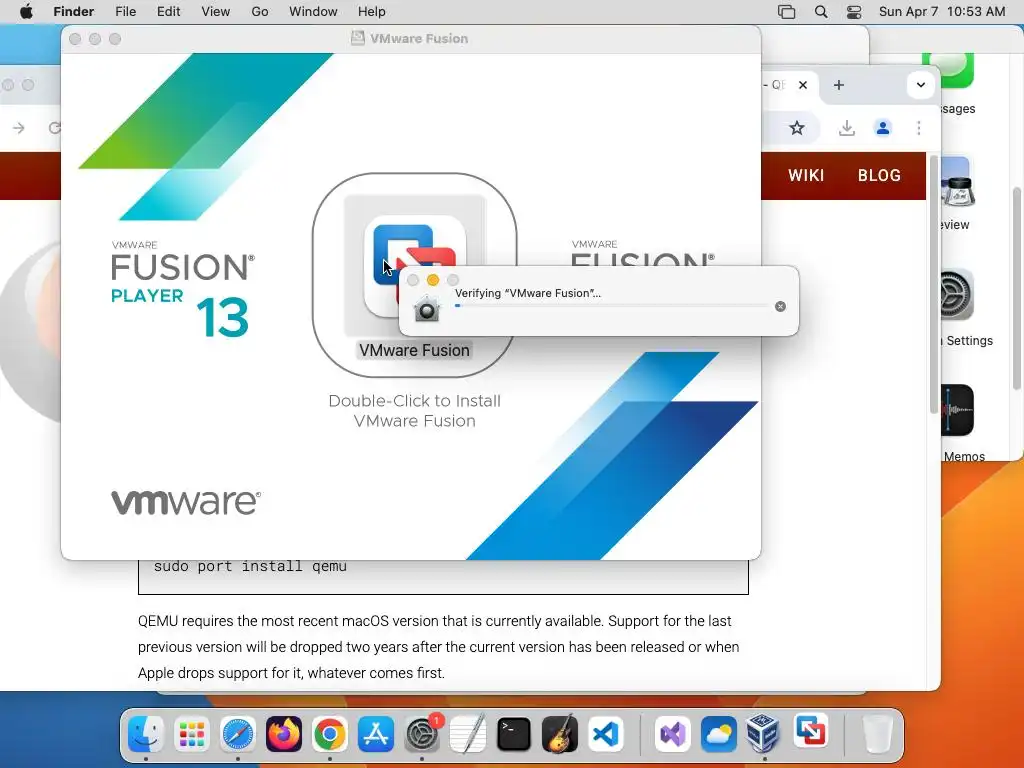Open Chrome three-dot menu
This screenshot has height=768, width=1024.
click(x=918, y=128)
